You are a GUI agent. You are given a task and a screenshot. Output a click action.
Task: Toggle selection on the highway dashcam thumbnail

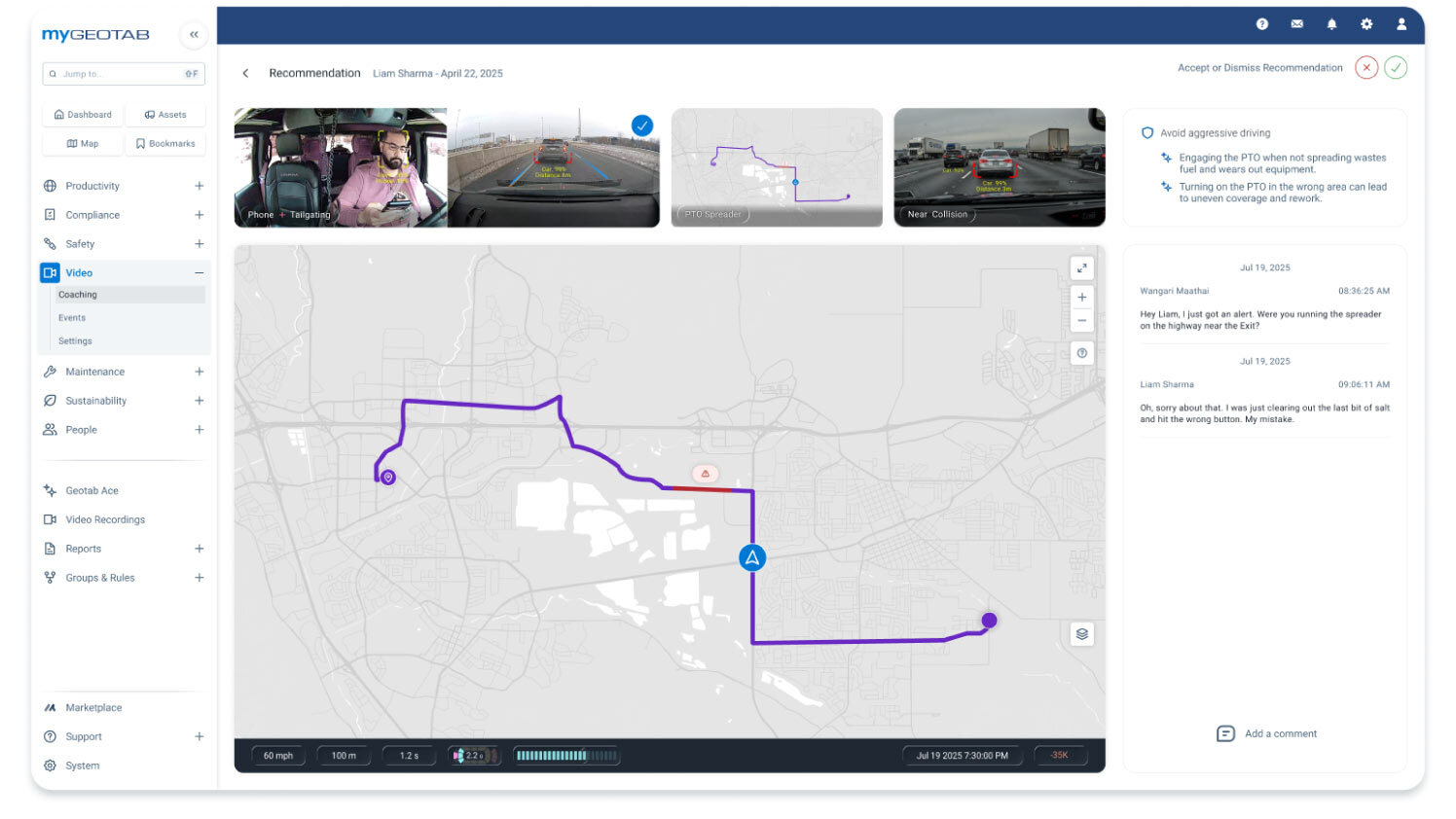click(x=640, y=125)
